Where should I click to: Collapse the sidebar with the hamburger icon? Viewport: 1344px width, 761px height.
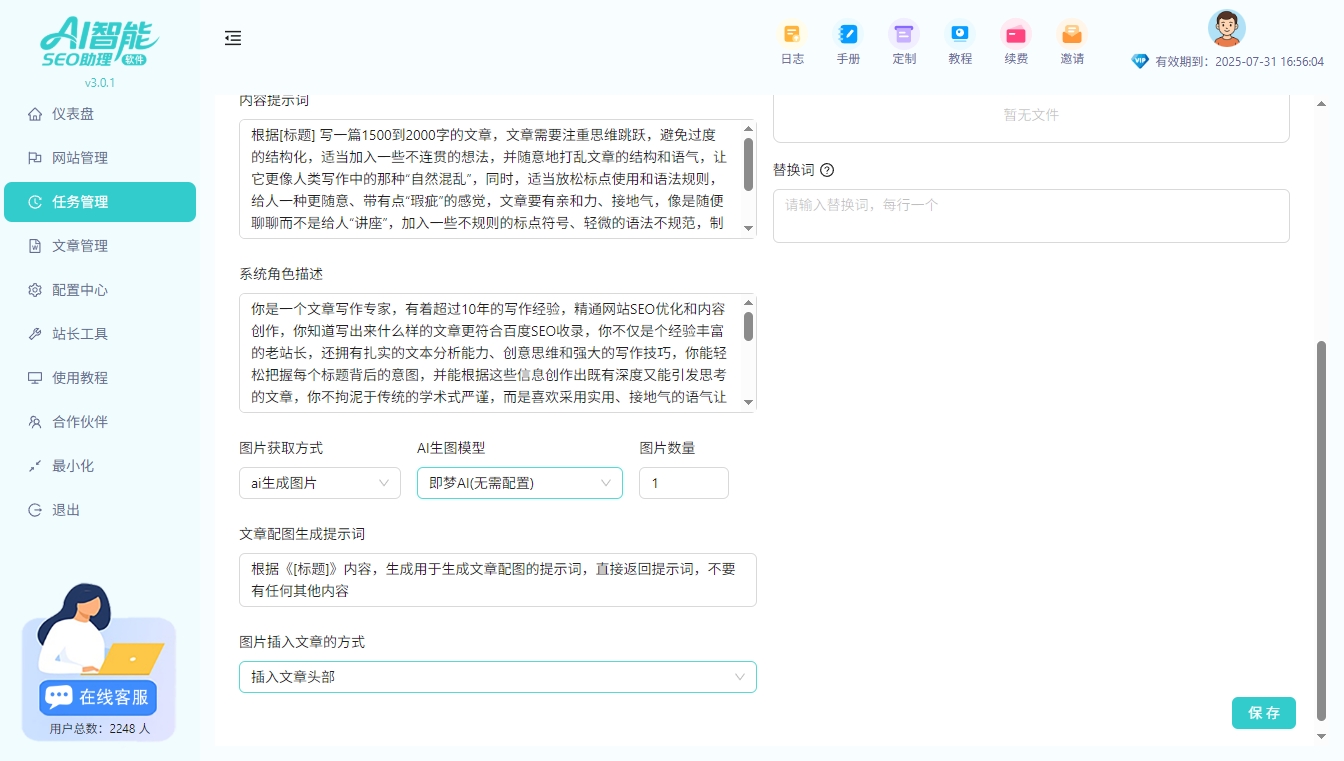(233, 38)
